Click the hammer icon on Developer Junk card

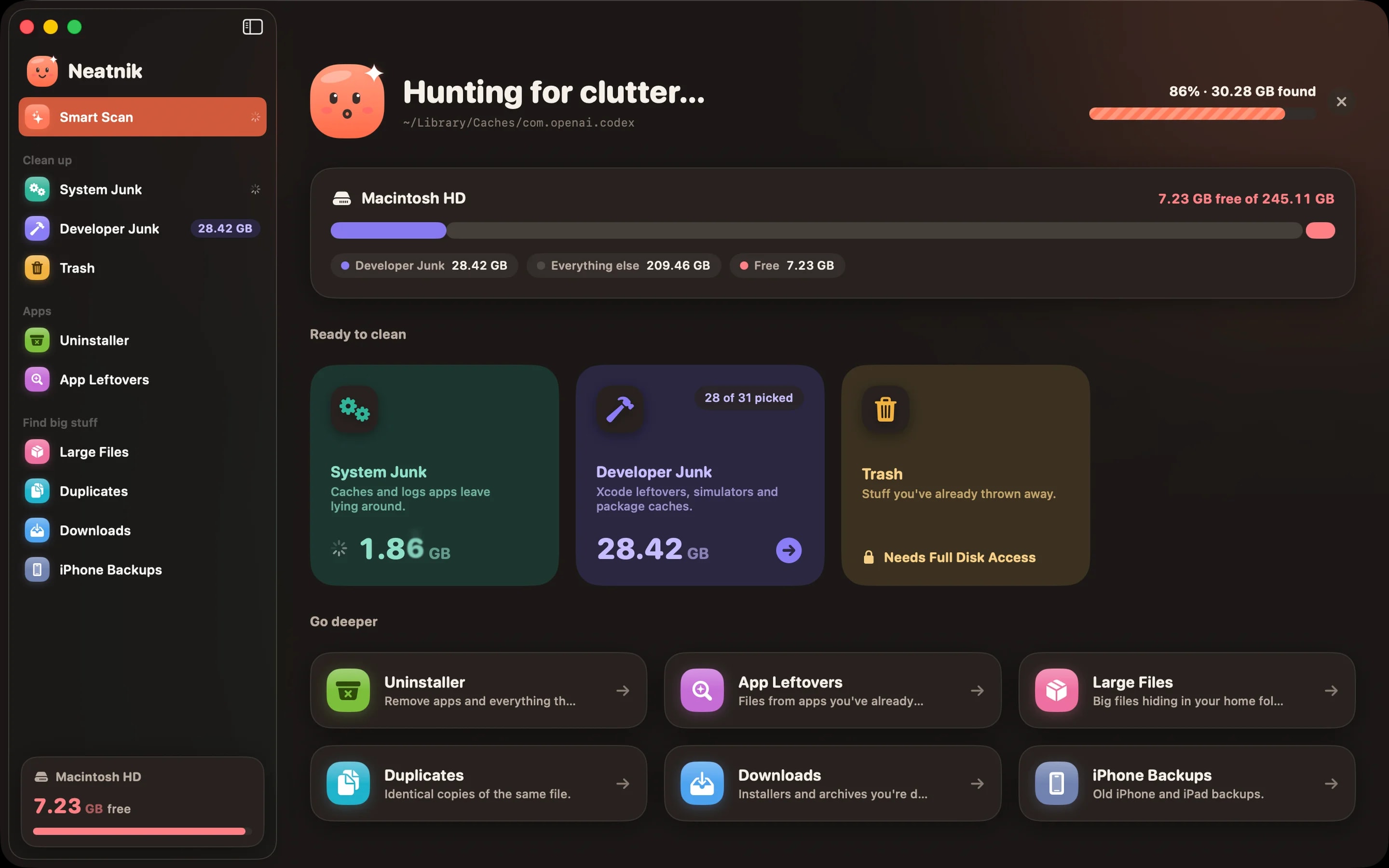(620, 409)
